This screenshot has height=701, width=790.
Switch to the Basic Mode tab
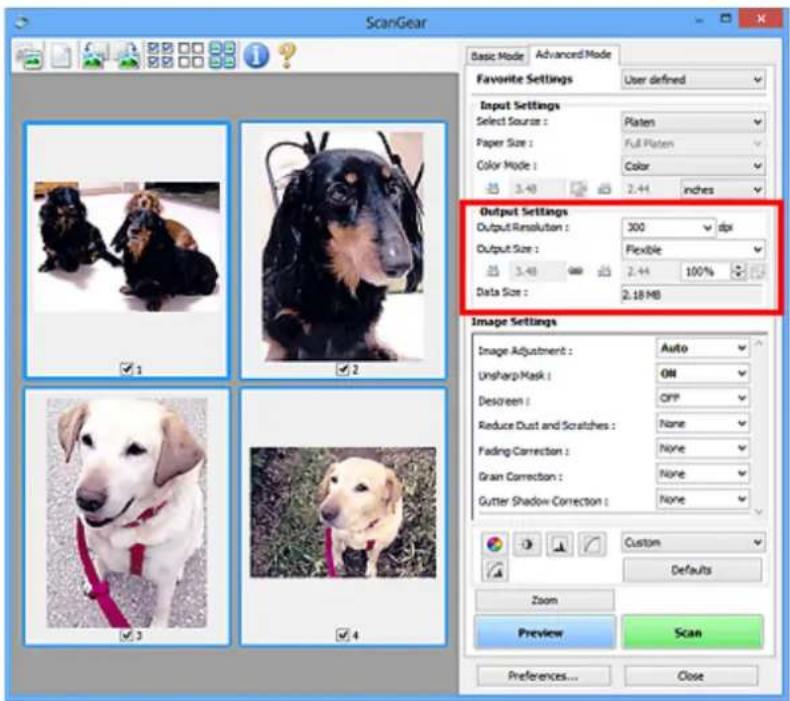[497, 56]
